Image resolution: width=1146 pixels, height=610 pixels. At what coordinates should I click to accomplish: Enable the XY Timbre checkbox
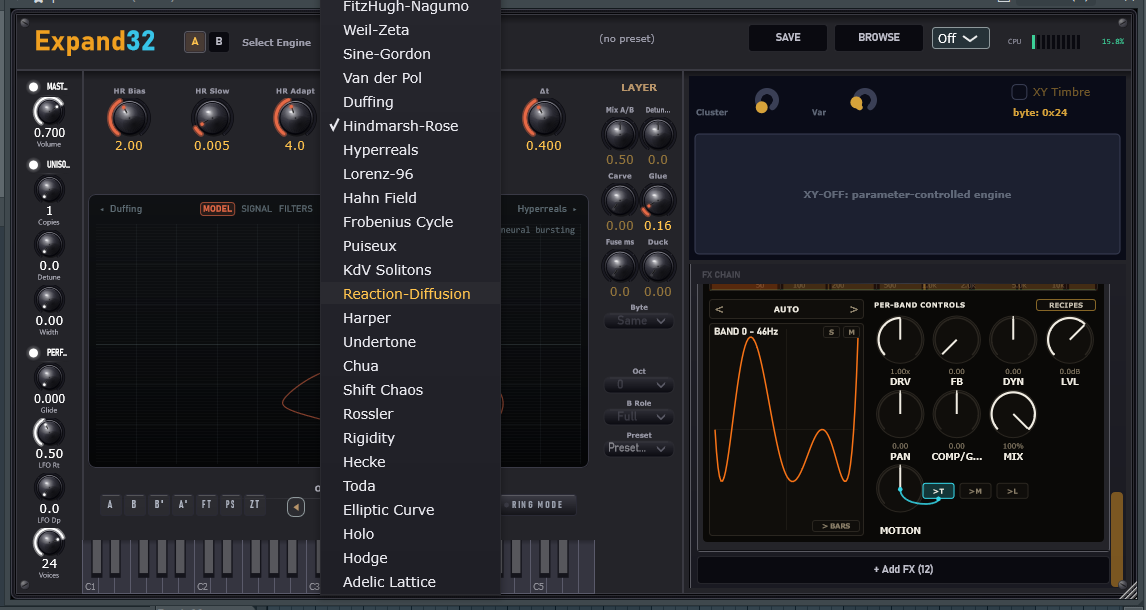1019,91
